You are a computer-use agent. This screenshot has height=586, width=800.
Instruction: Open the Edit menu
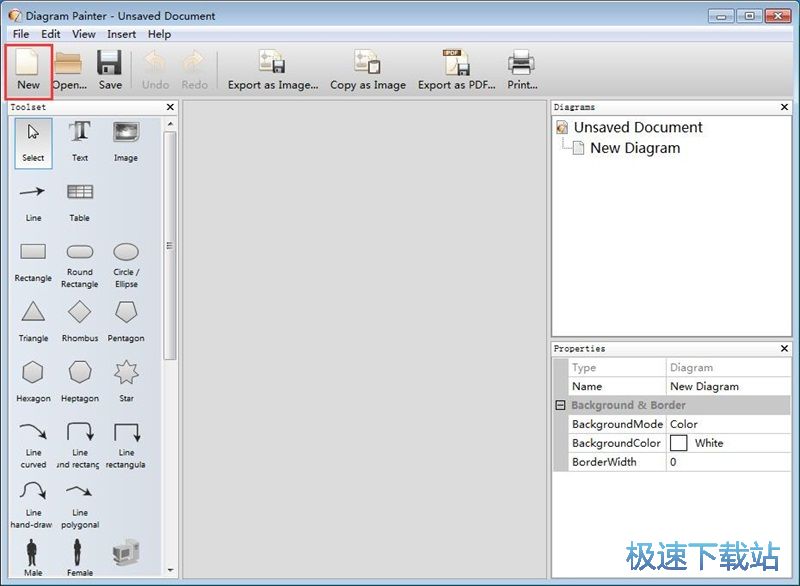tap(51, 34)
